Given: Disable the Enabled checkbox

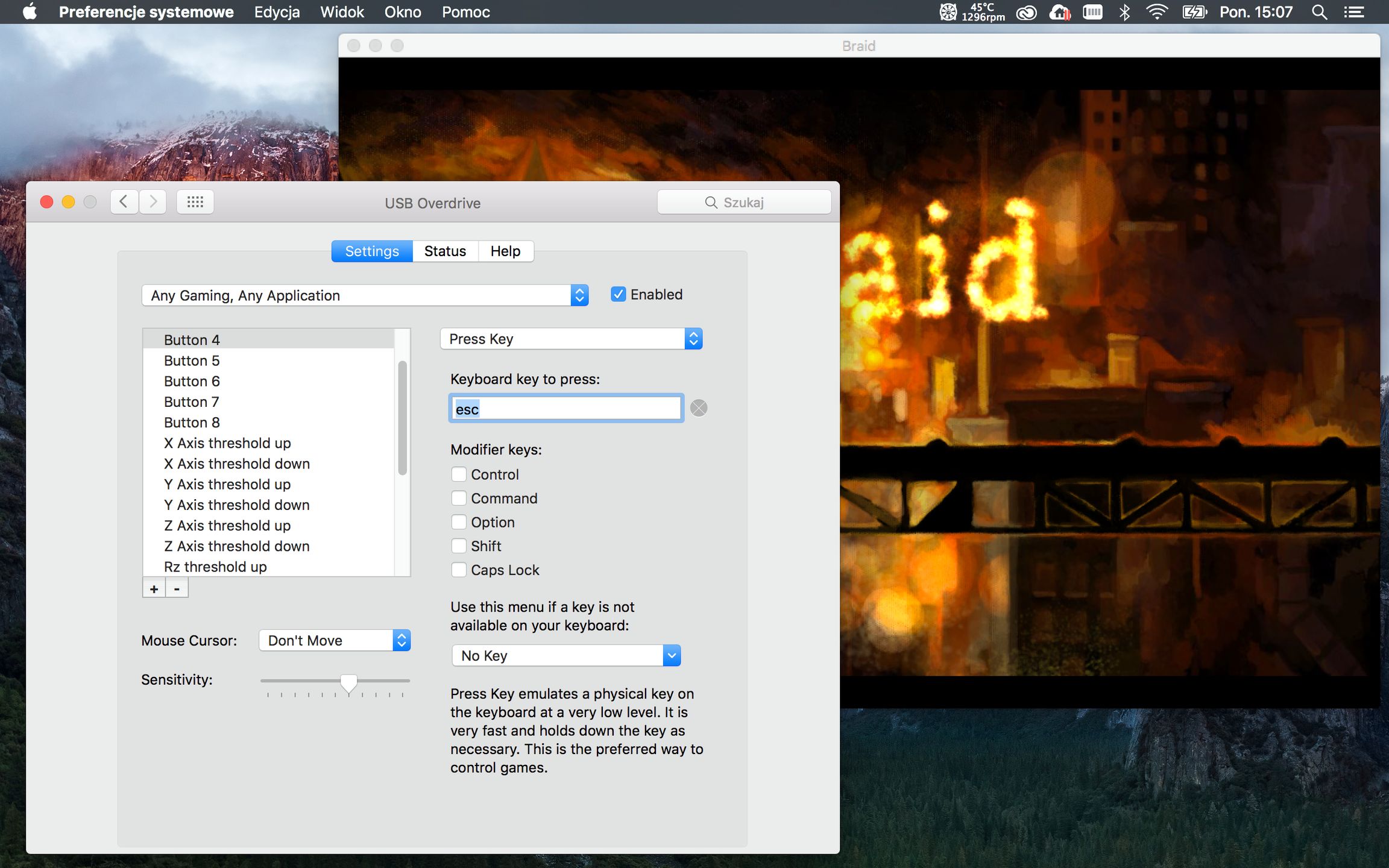Looking at the screenshot, I should pos(618,294).
